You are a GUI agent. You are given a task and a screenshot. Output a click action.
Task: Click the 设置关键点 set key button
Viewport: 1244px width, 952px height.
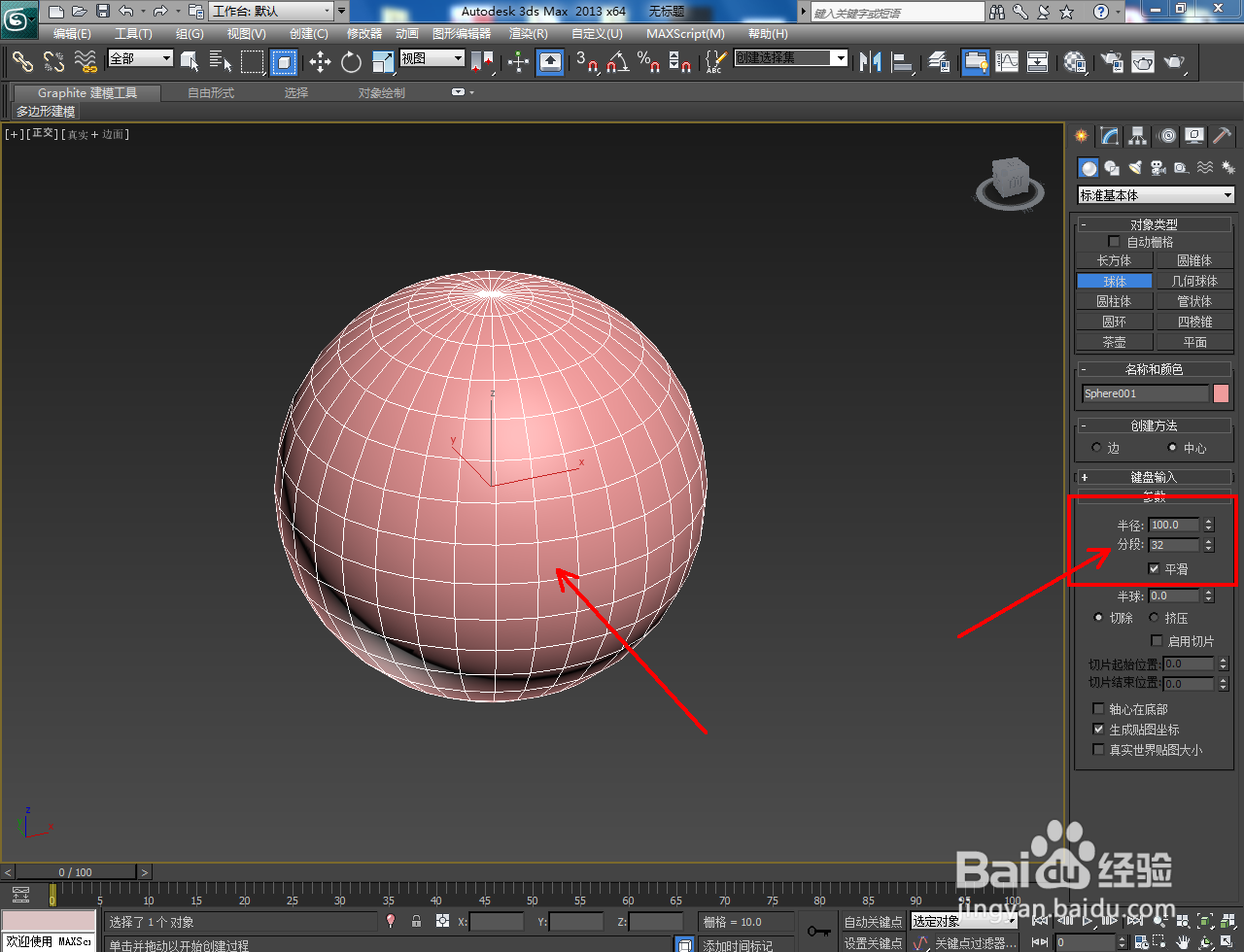coord(873,943)
